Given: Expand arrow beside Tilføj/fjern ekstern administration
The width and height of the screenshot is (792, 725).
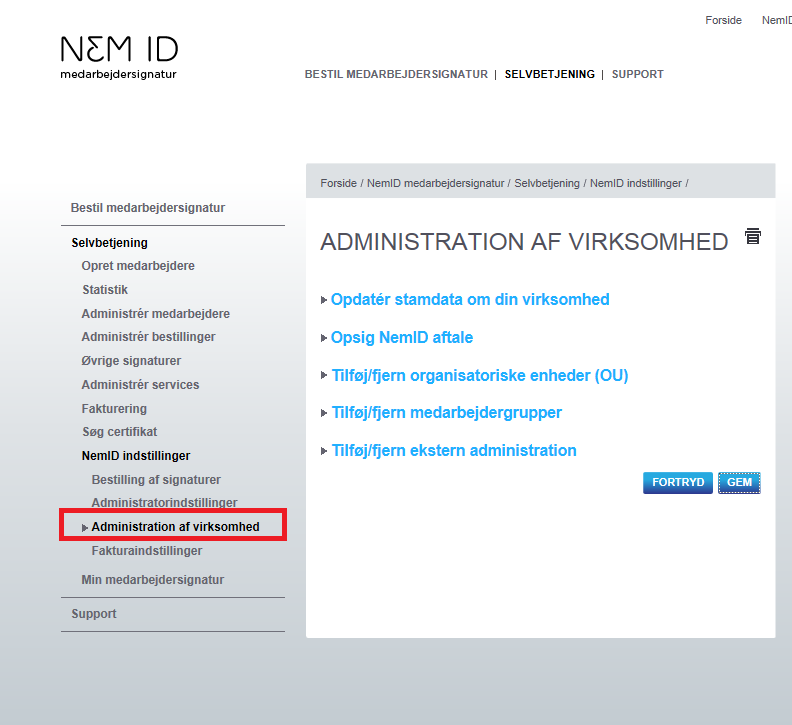Looking at the screenshot, I should click(x=324, y=451).
